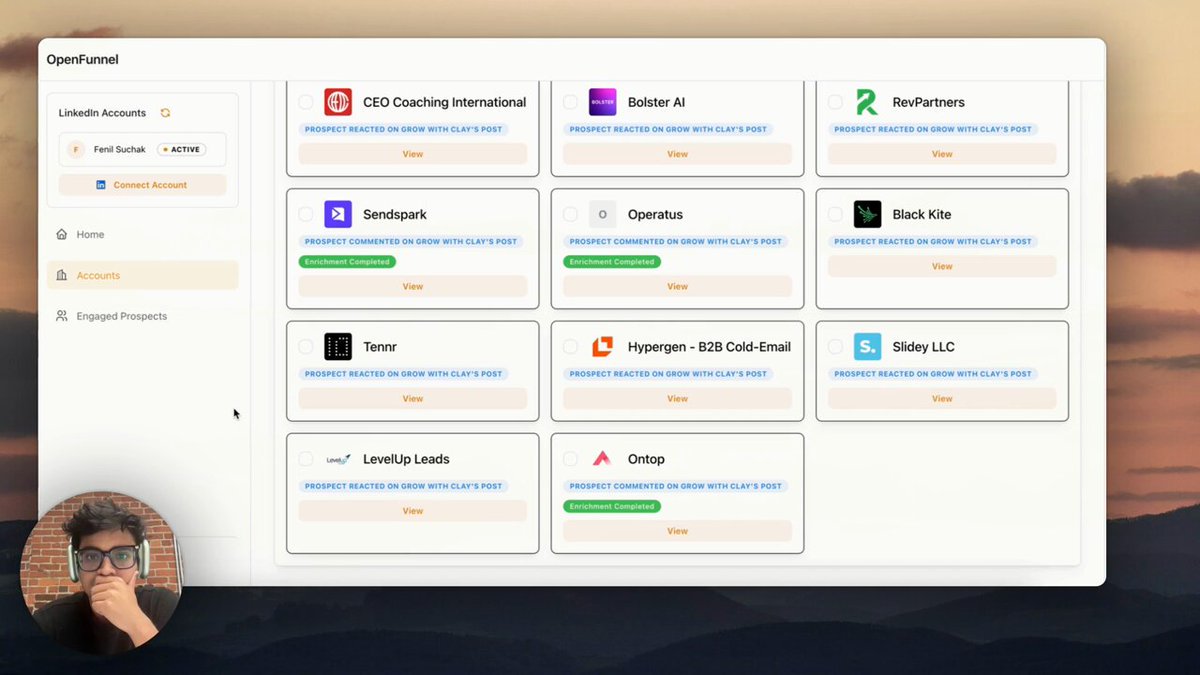Click the Tennr prospect reacted tag
Image resolution: width=1200 pixels, height=675 pixels.
403,374
